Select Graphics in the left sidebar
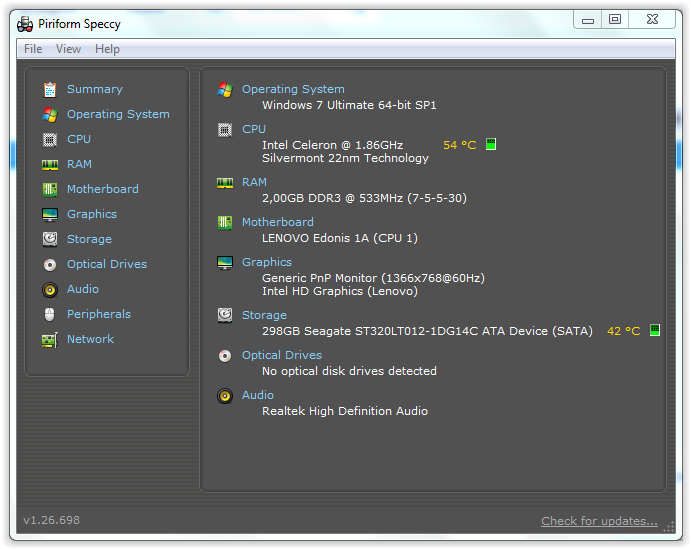The image size is (691, 549). point(92,214)
